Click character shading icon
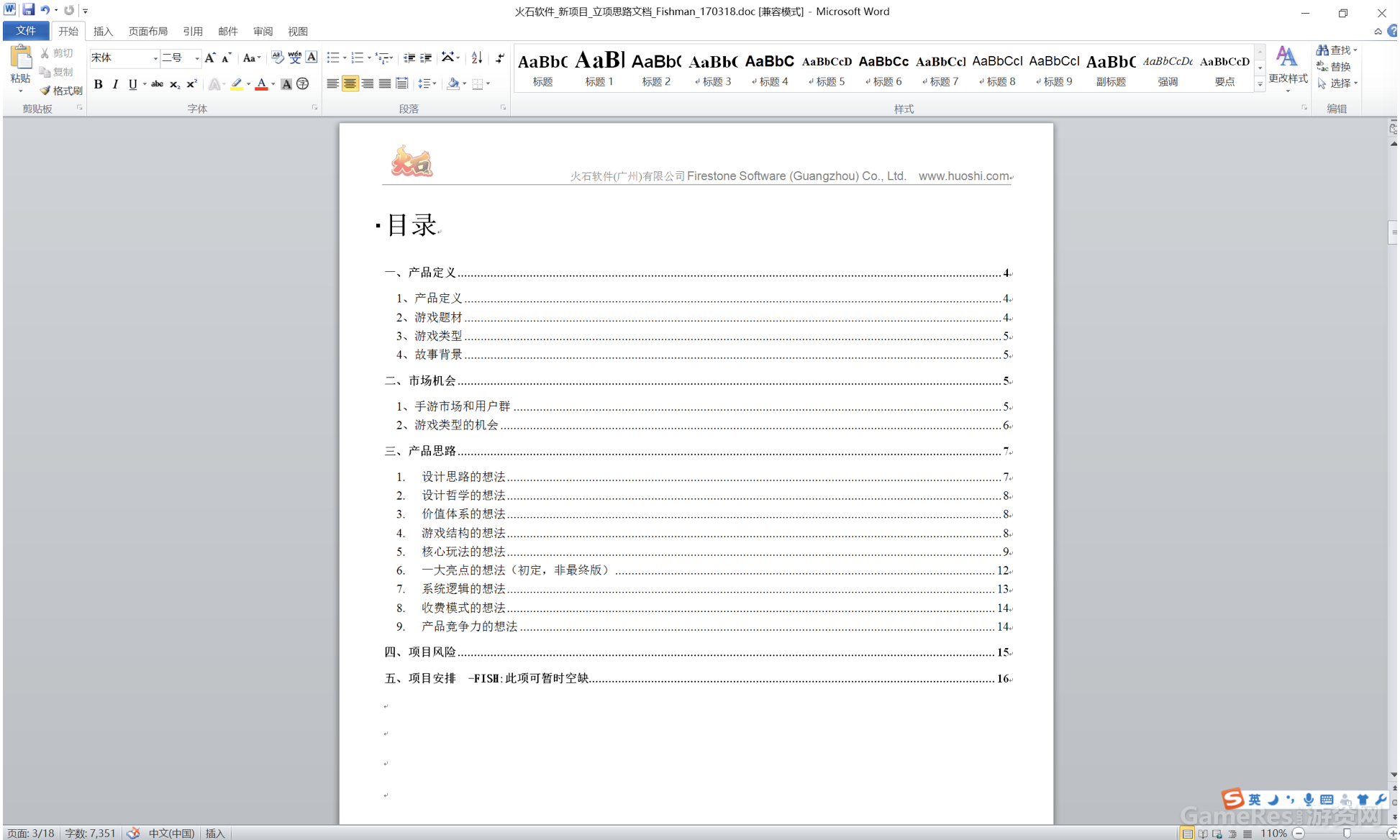This screenshot has width=1400, height=840. tap(286, 84)
